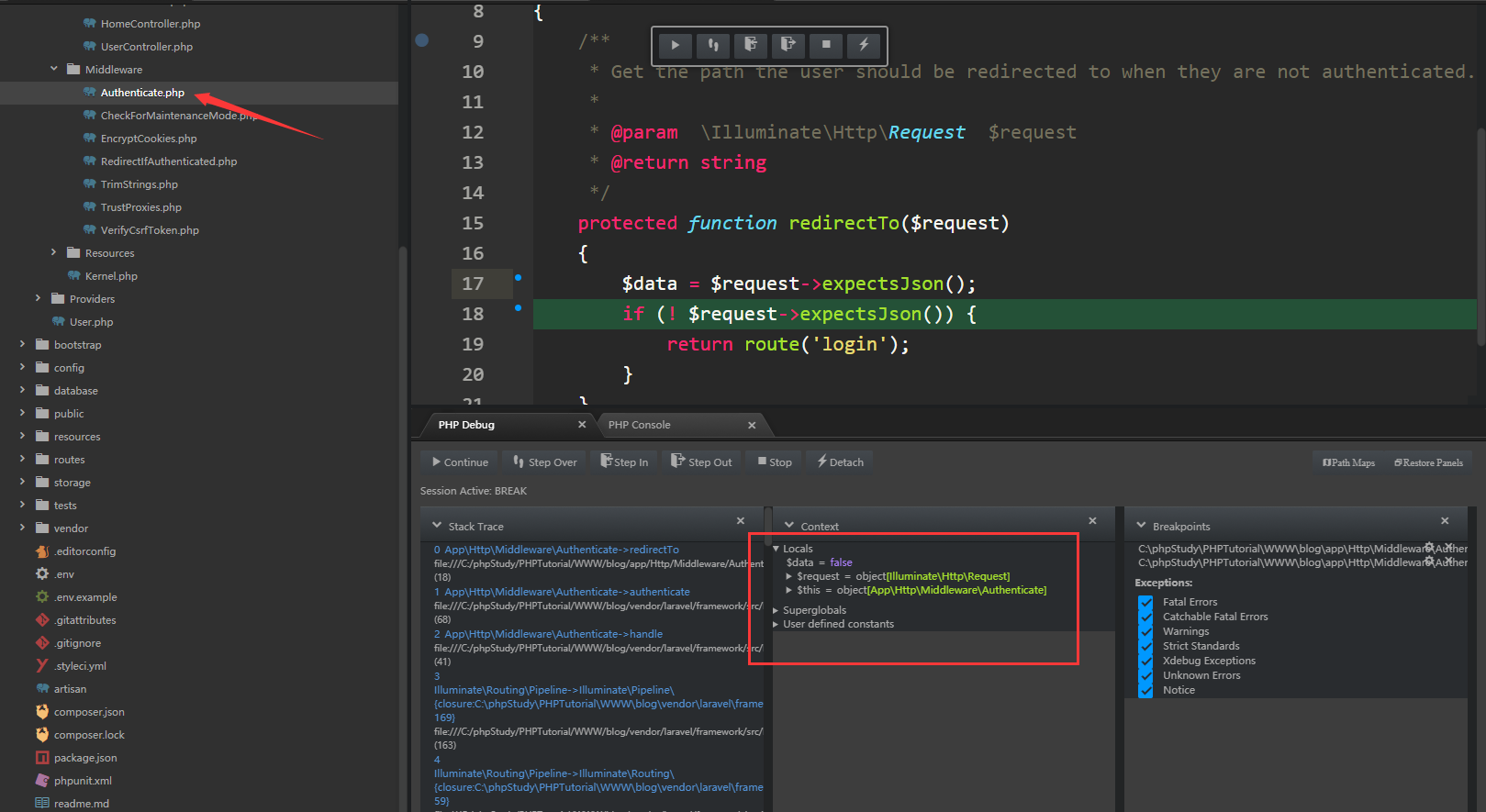Open readme.md in the file tree
The image size is (1486, 812).
(81, 804)
